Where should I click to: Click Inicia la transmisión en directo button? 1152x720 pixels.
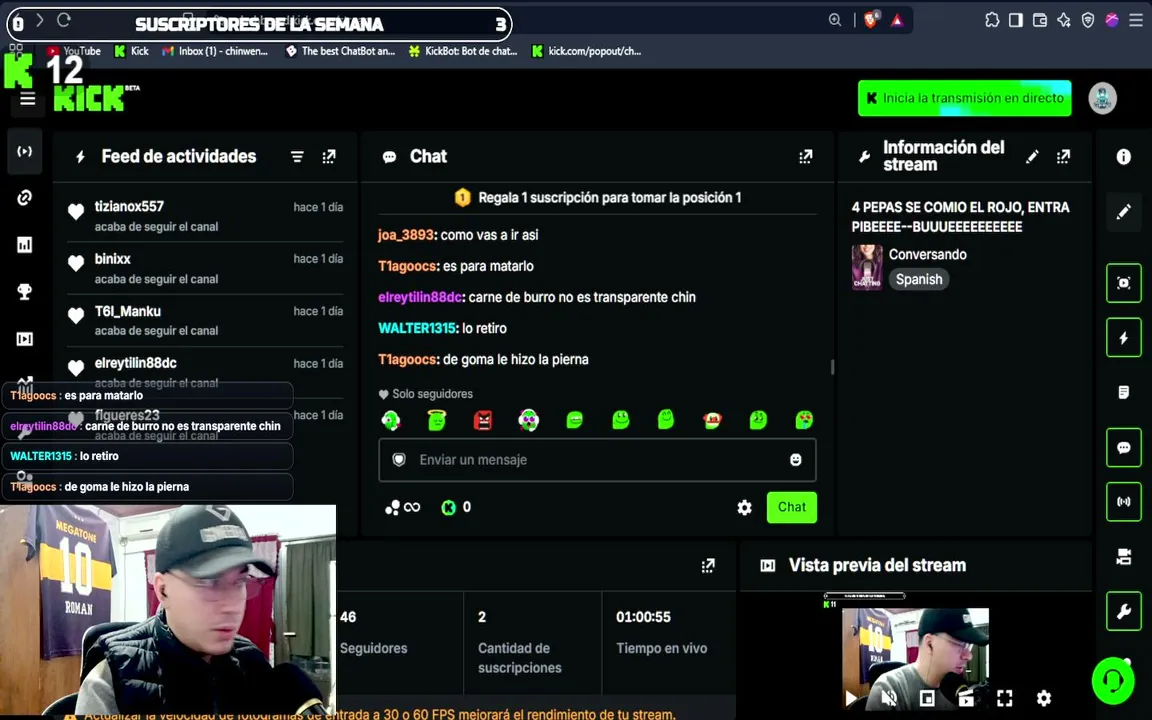pyautogui.click(x=964, y=98)
